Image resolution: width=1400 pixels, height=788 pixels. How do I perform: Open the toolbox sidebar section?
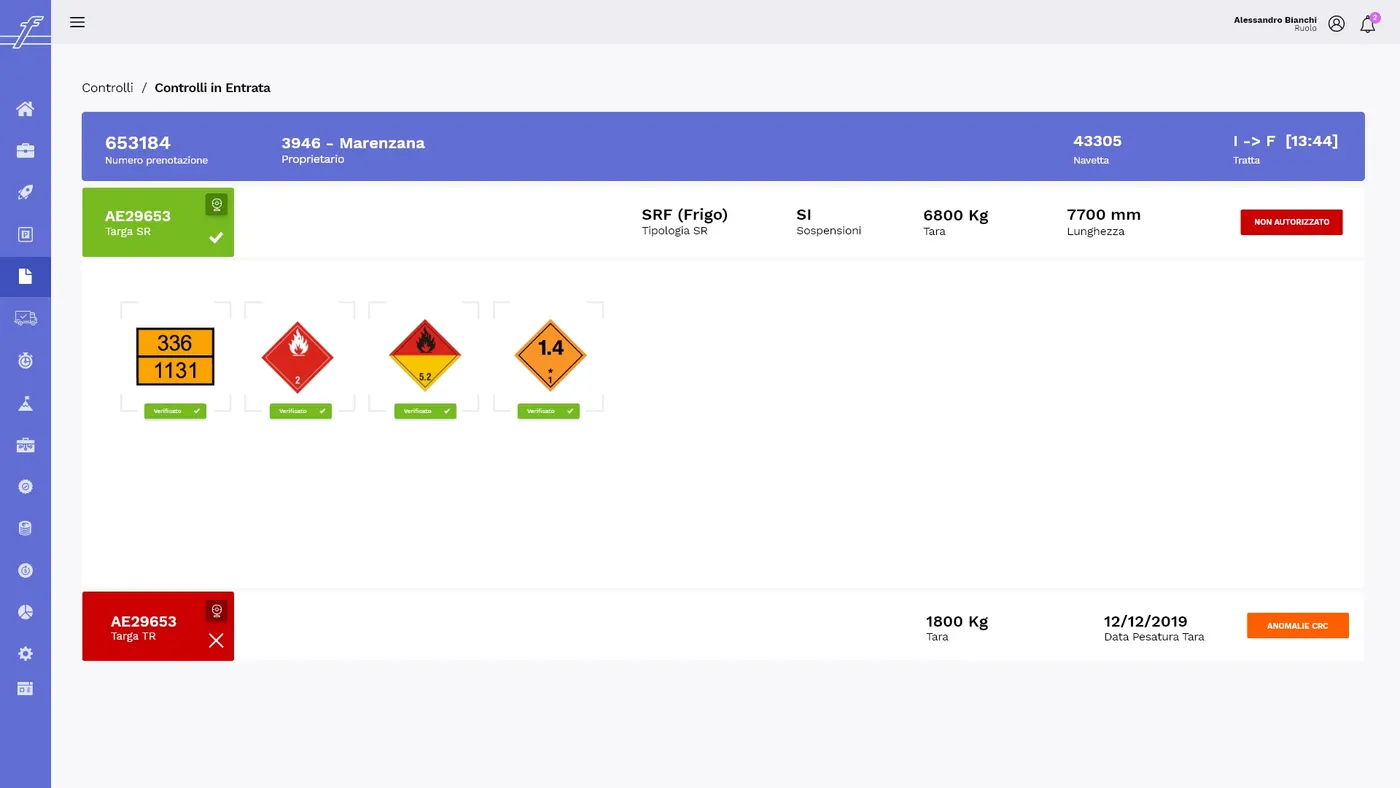[25, 445]
